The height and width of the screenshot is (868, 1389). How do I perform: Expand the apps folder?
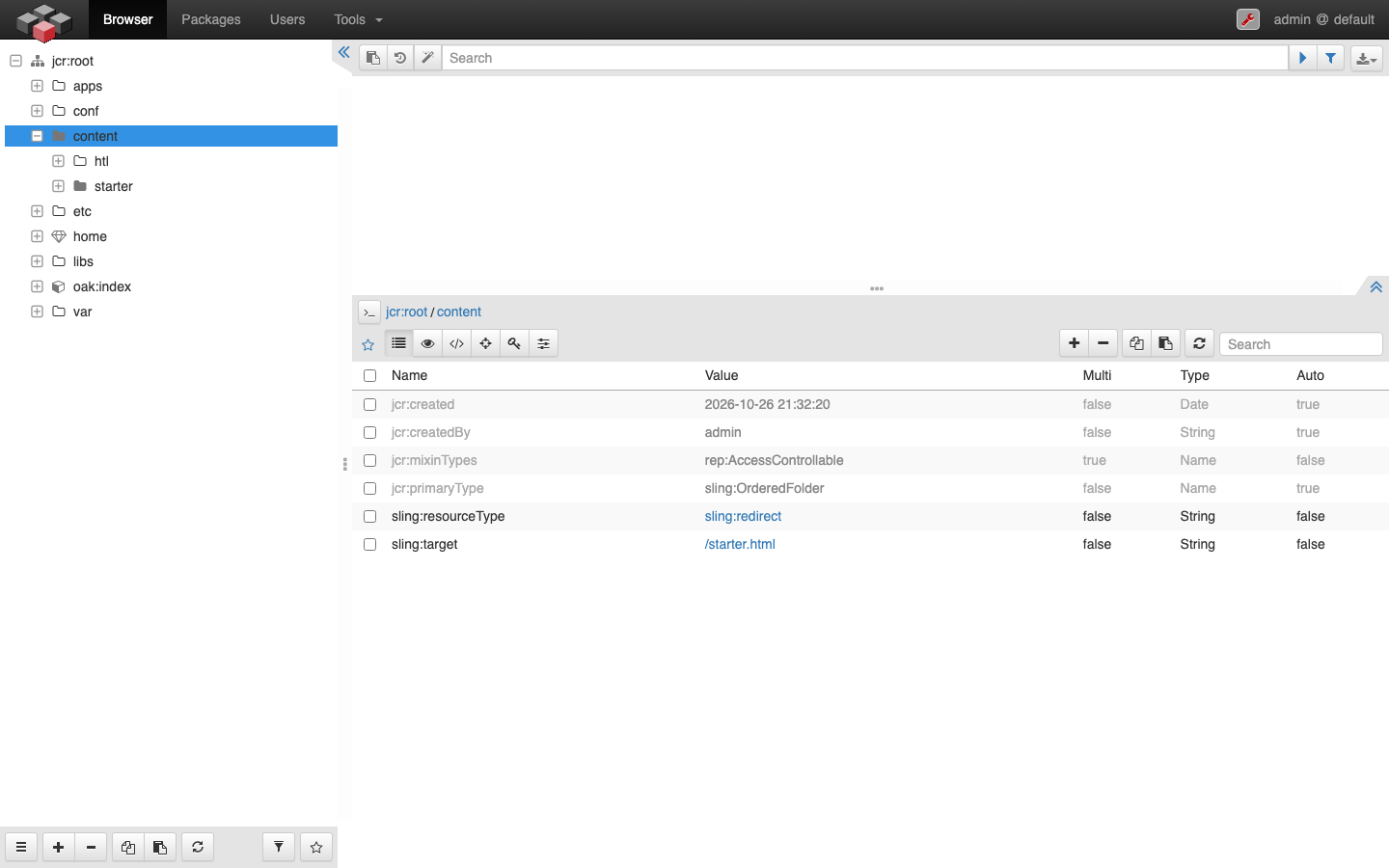[37, 86]
